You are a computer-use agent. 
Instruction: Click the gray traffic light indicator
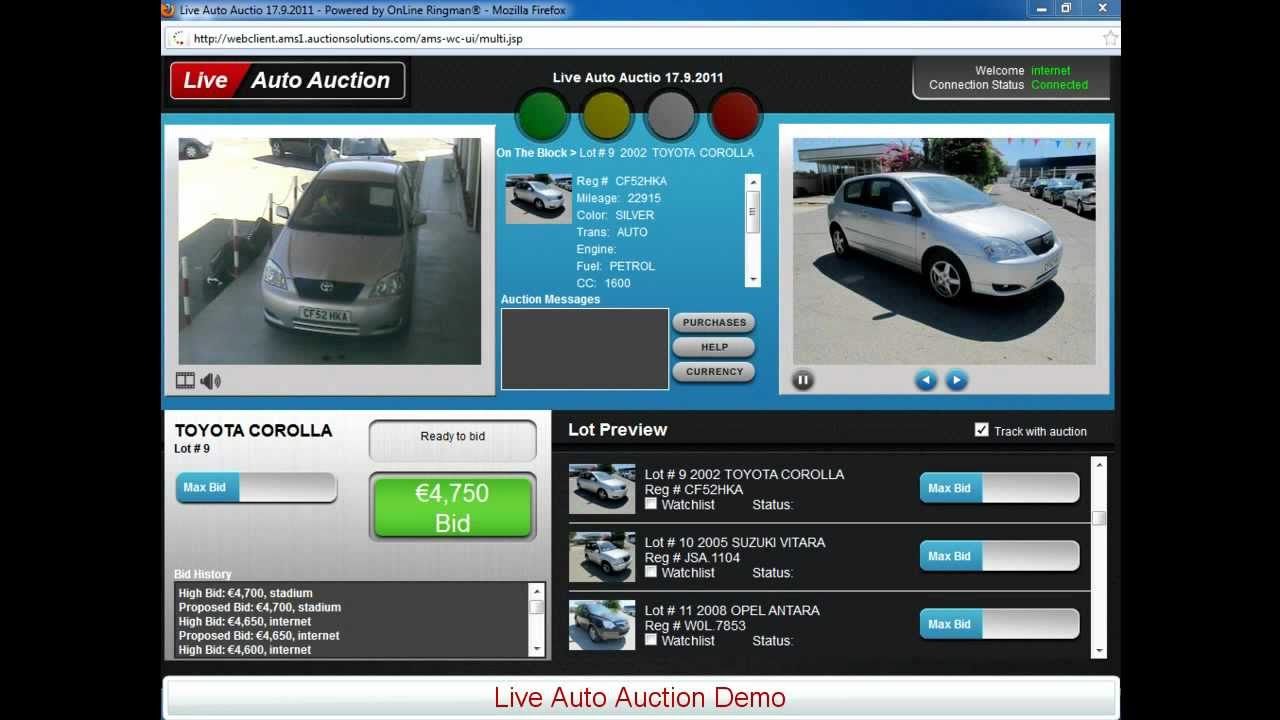coord(671,117)
